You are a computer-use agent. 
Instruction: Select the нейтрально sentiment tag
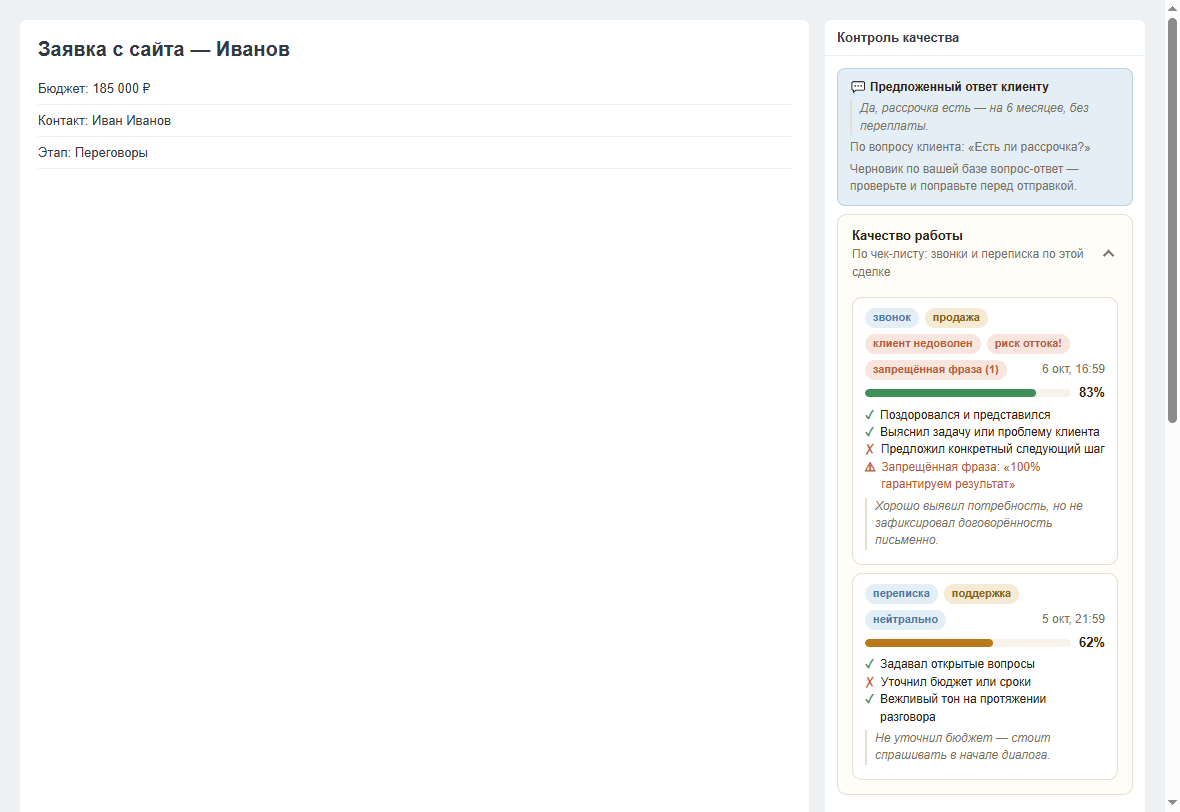tap(905, 619)
